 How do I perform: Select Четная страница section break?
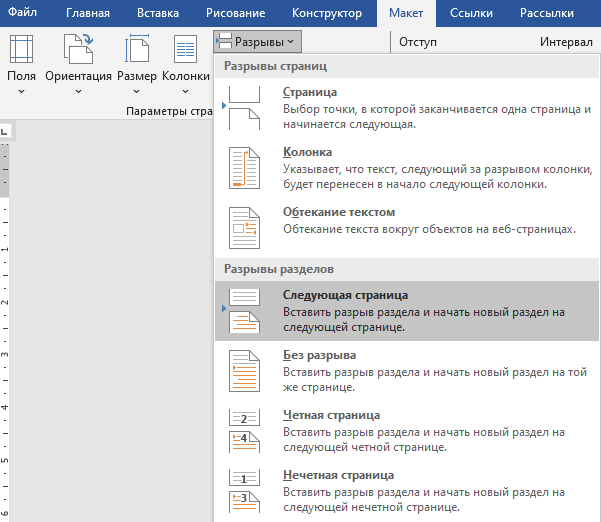click(407, 431)
